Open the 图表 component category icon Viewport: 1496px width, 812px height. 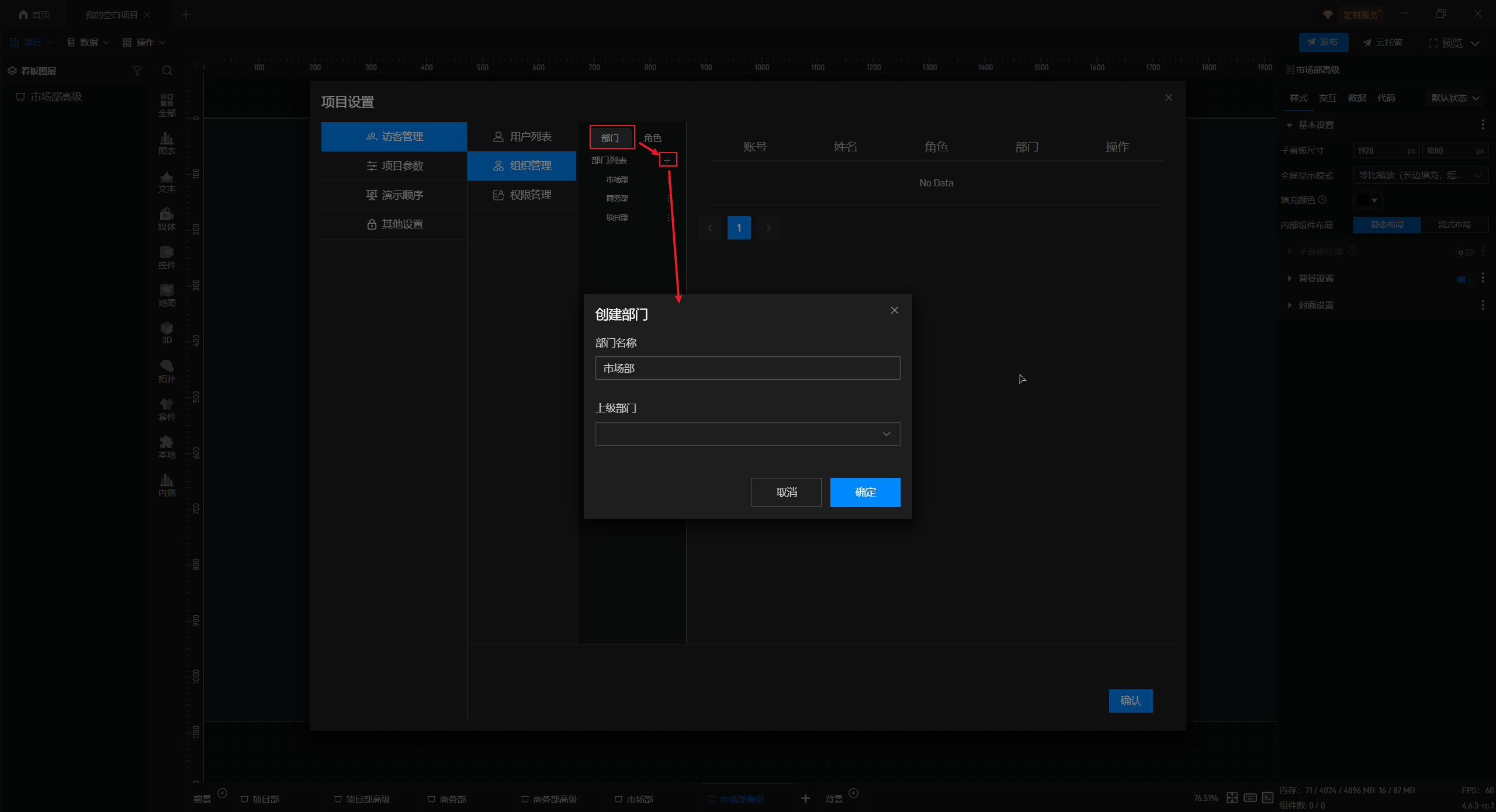(x=167, y=143)
